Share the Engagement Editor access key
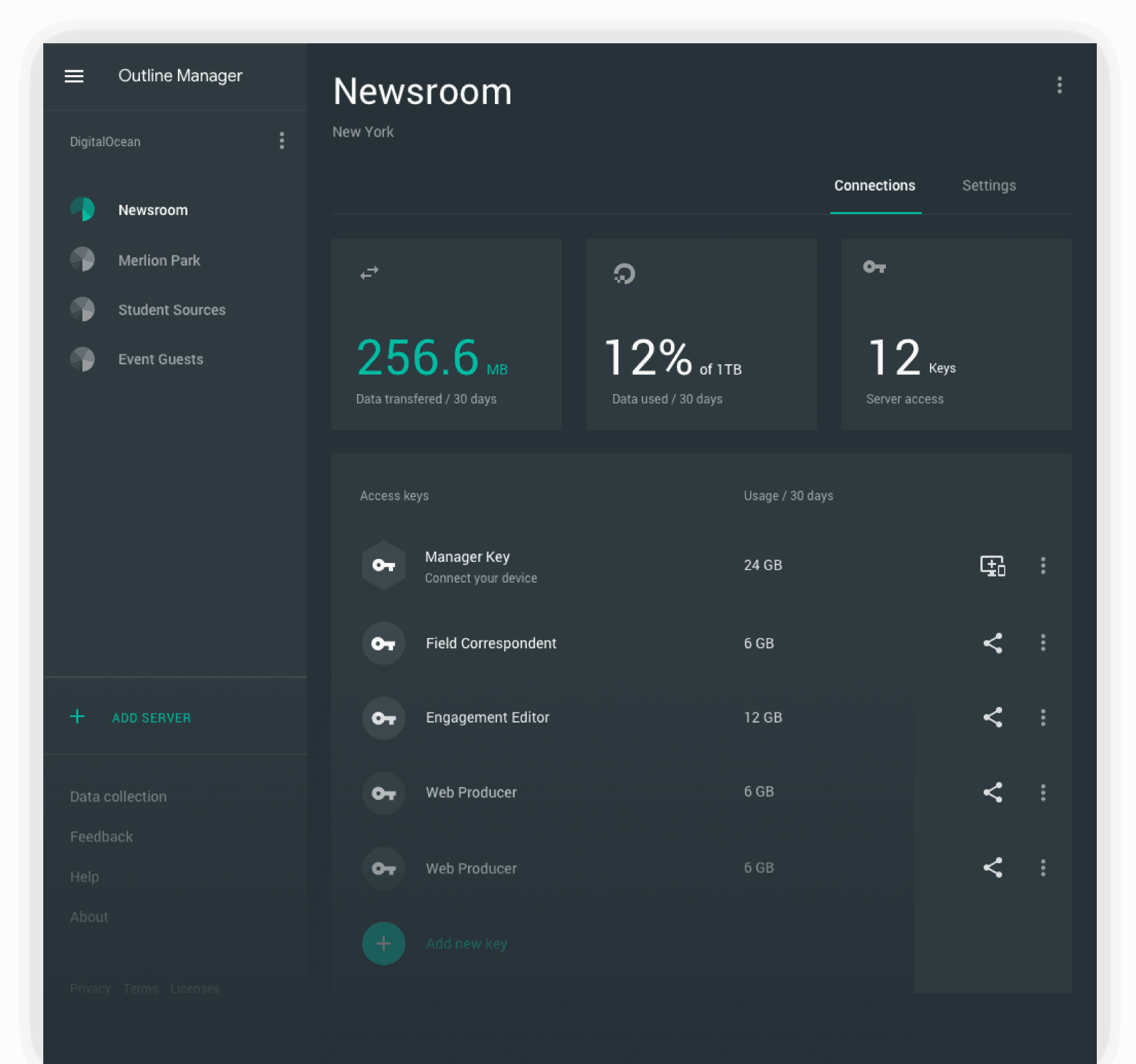The height and width of the screenshot is (1064, 1136). pyautogui.click(x=992, y=717)
